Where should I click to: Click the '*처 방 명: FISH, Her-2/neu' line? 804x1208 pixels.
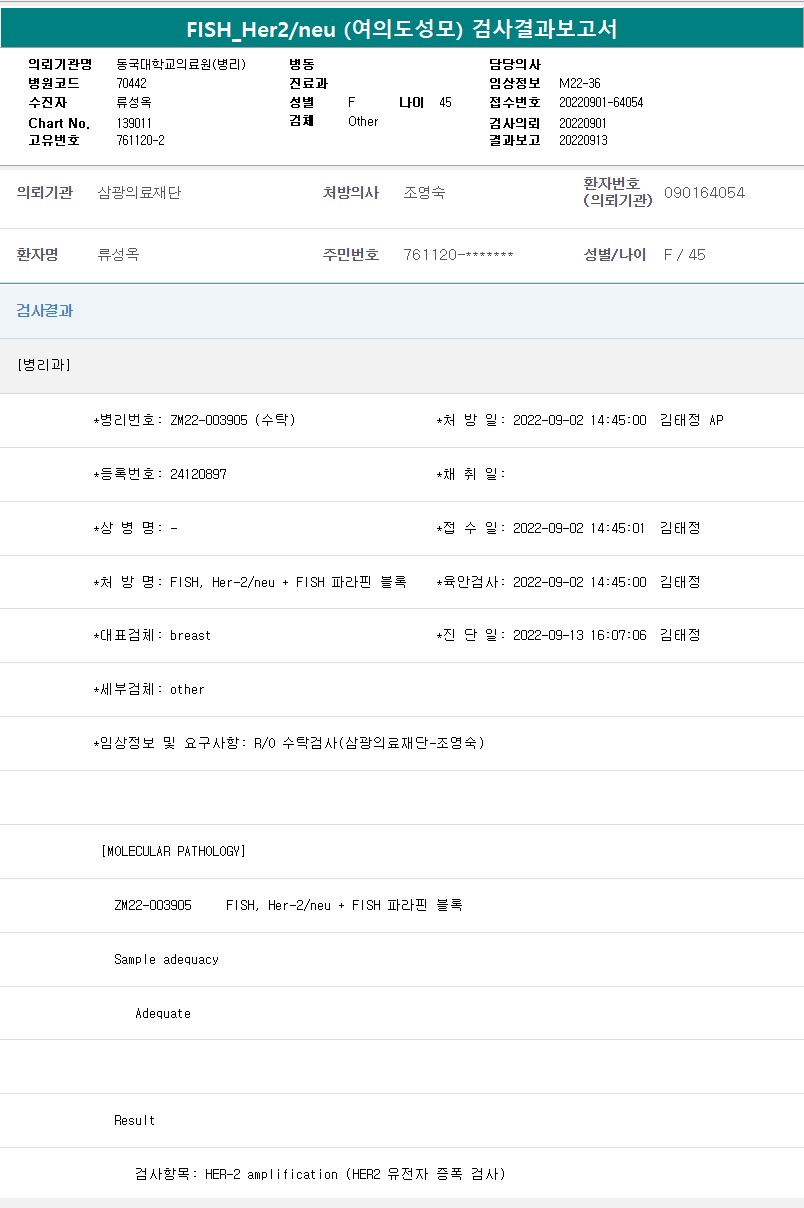coord(249,582)
